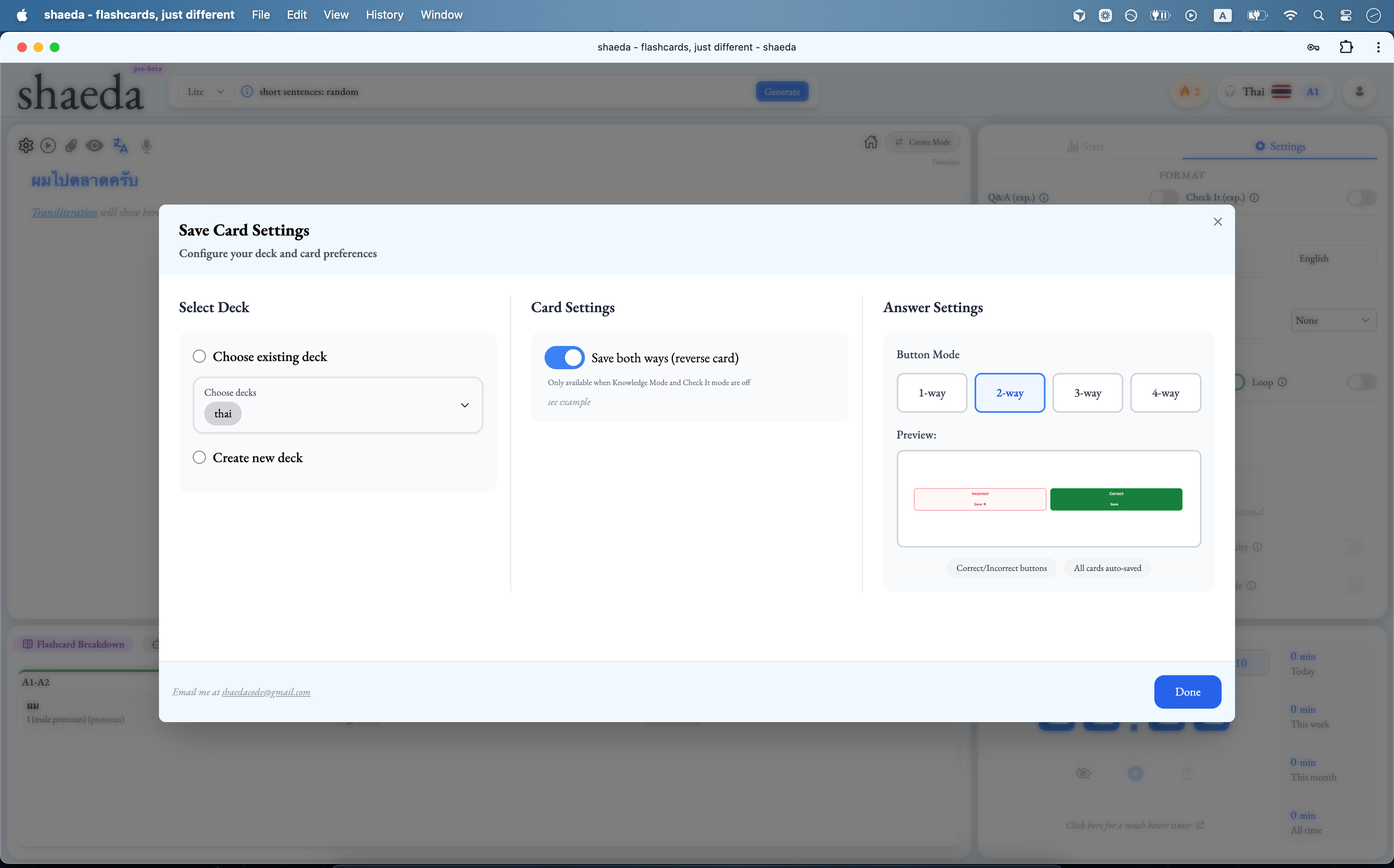Click the home icon beside Create Mode
The width and height of the screenshot is (1394, 868).
(870, 142)
